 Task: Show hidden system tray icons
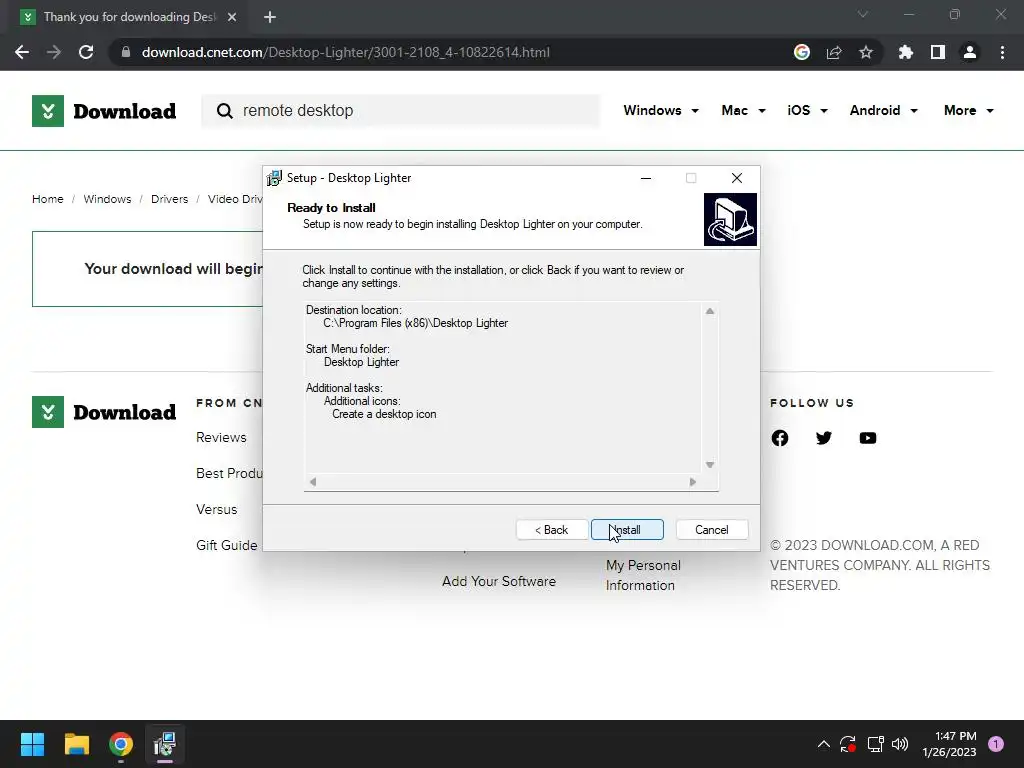click(x=824, y=744)
